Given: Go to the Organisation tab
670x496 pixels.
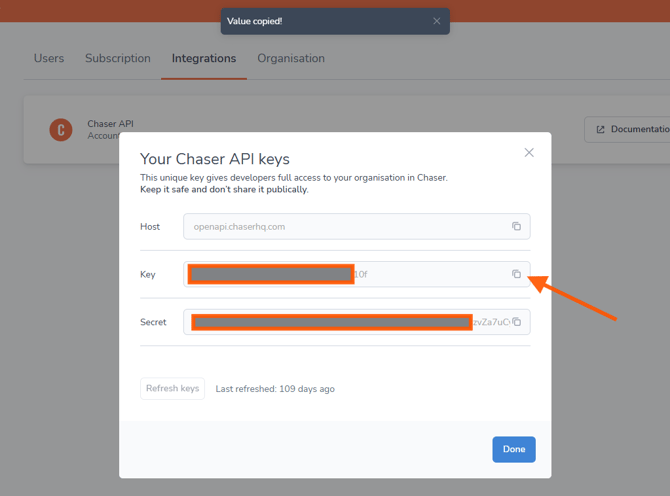Looking at the screenshot, I should 291,58.
